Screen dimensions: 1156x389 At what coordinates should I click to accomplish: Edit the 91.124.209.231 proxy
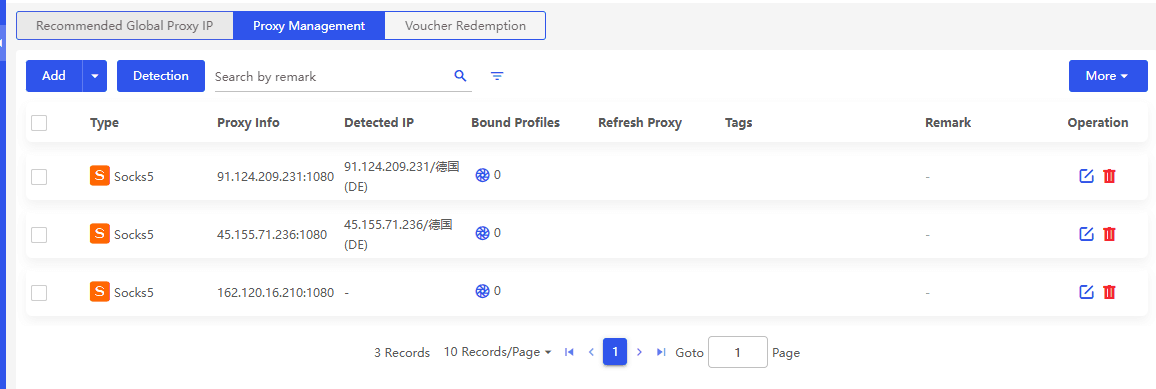point(1086,176)
